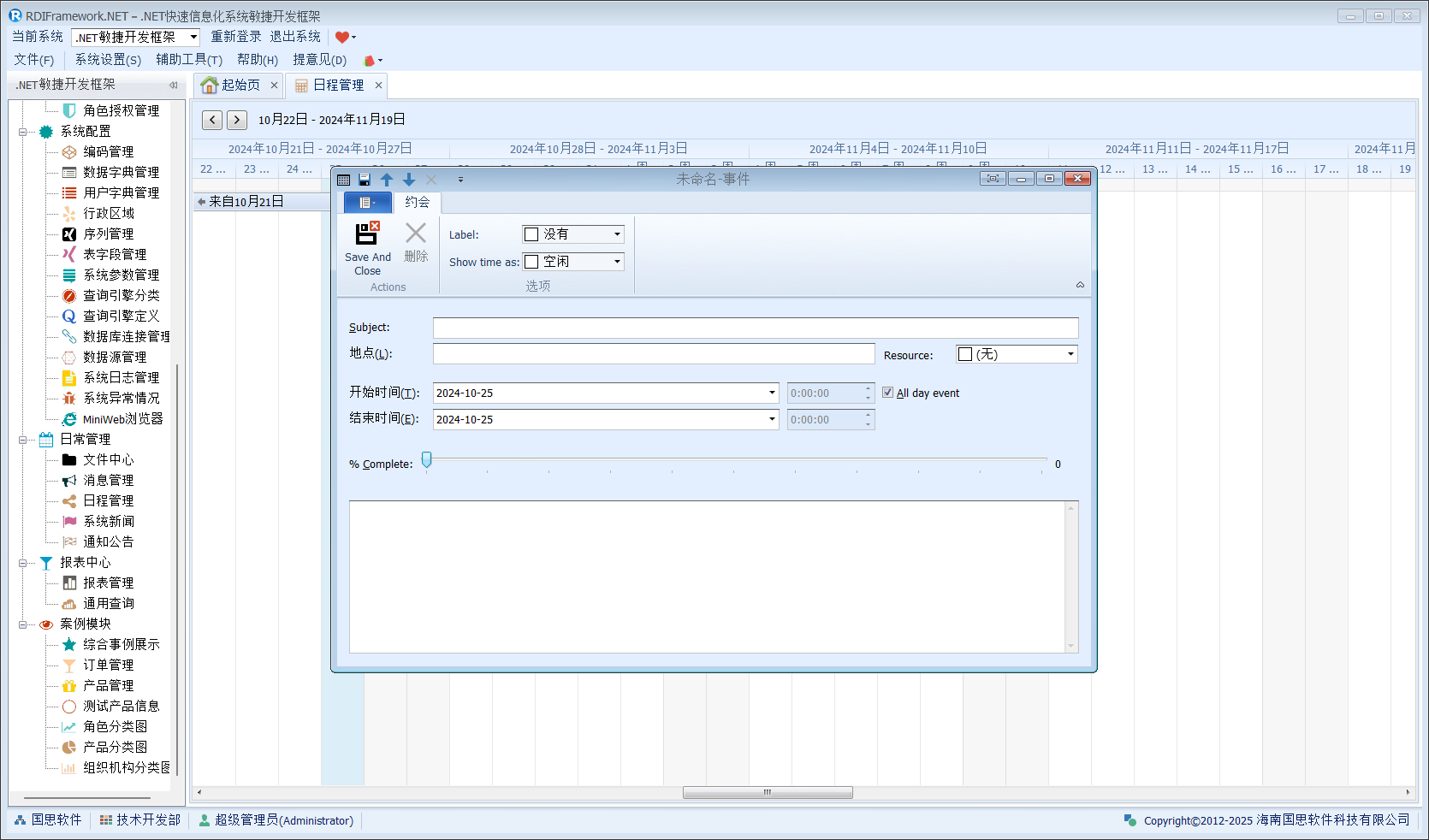Go to previous date range in calendar
The width and height of the screenshot is (1429, 840).
tap(213, 121)
